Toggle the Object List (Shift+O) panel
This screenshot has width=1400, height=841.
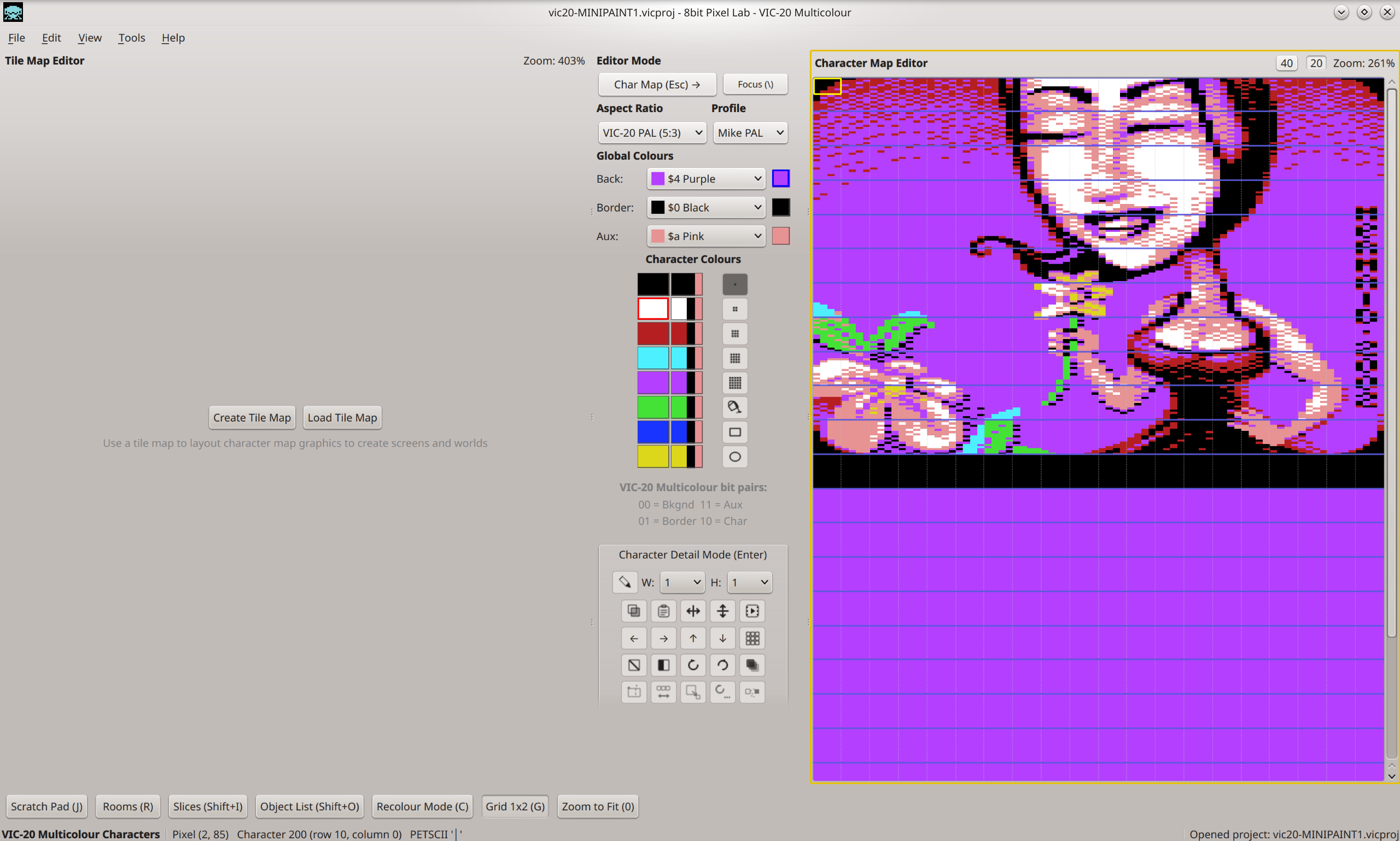pos(310,807)
